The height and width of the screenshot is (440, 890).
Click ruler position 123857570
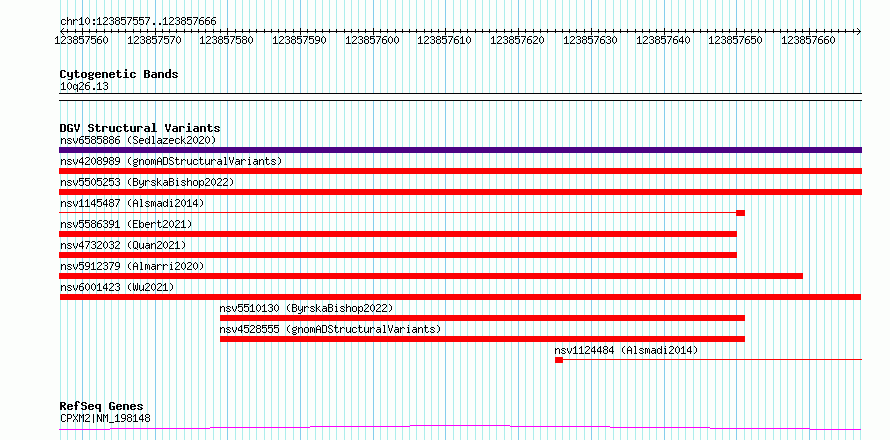154,40
